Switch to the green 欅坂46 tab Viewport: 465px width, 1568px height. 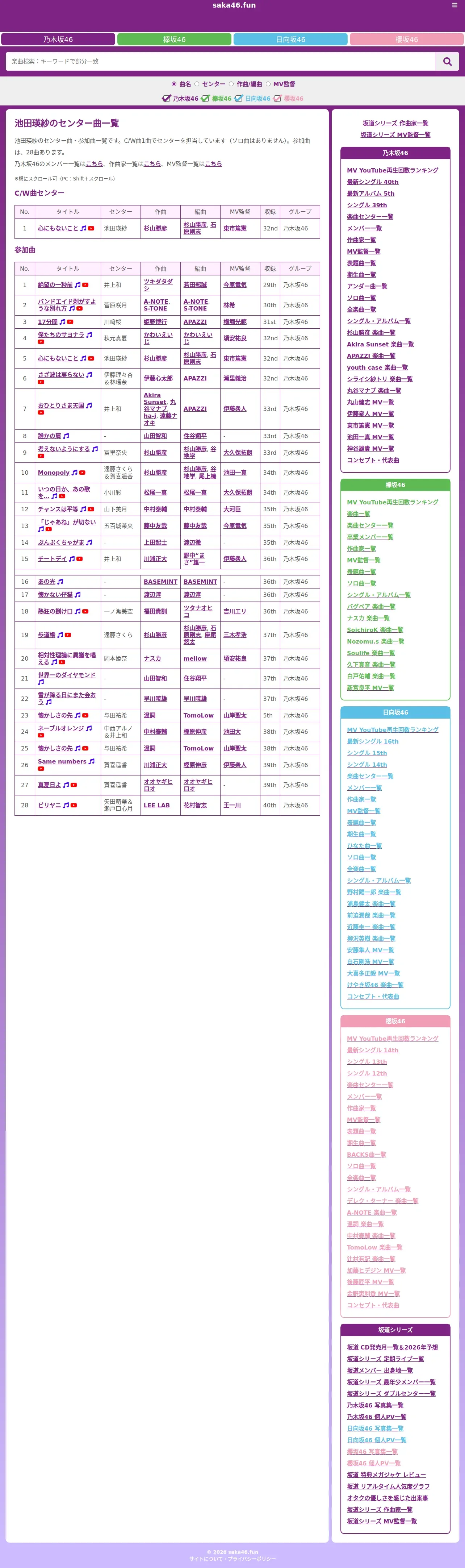[x=174, y=39]
